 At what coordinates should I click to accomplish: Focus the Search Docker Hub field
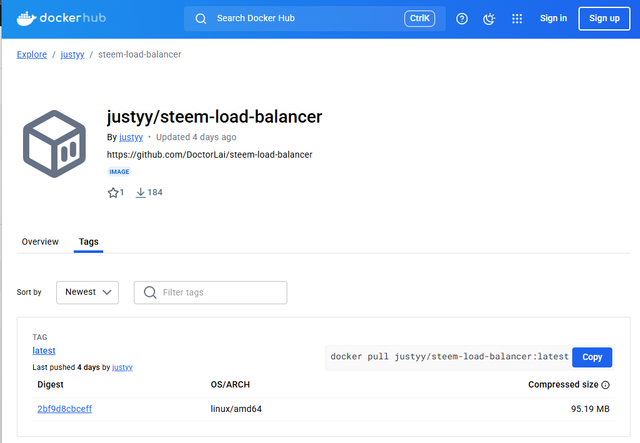tap(314, 18)
